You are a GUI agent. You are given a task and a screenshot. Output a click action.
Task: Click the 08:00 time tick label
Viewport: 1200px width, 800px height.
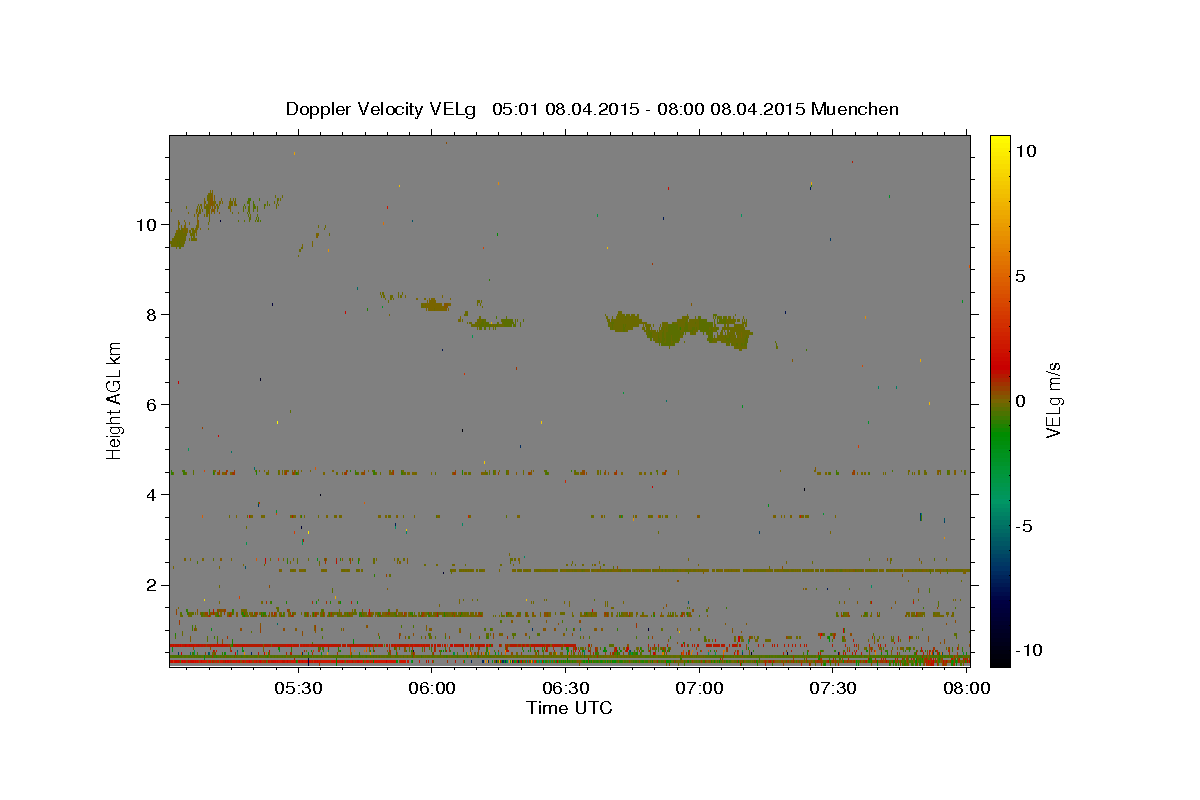[x=967, y=688]
